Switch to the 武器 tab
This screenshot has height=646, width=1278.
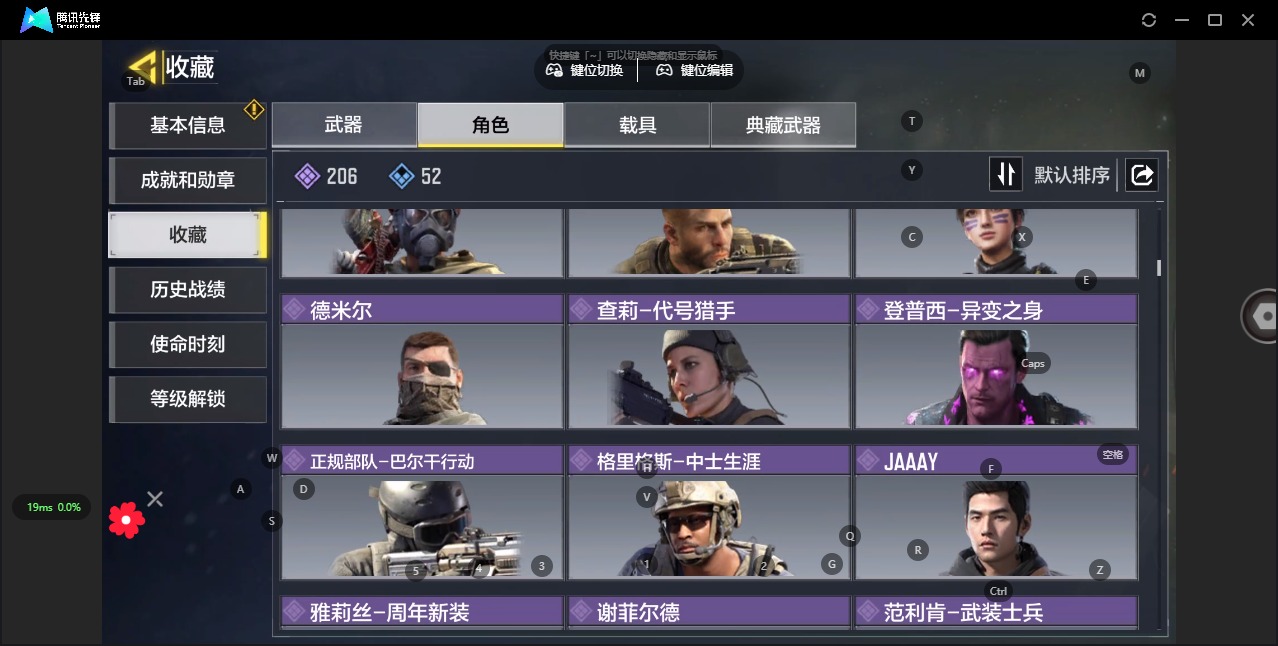pos(344,125)
